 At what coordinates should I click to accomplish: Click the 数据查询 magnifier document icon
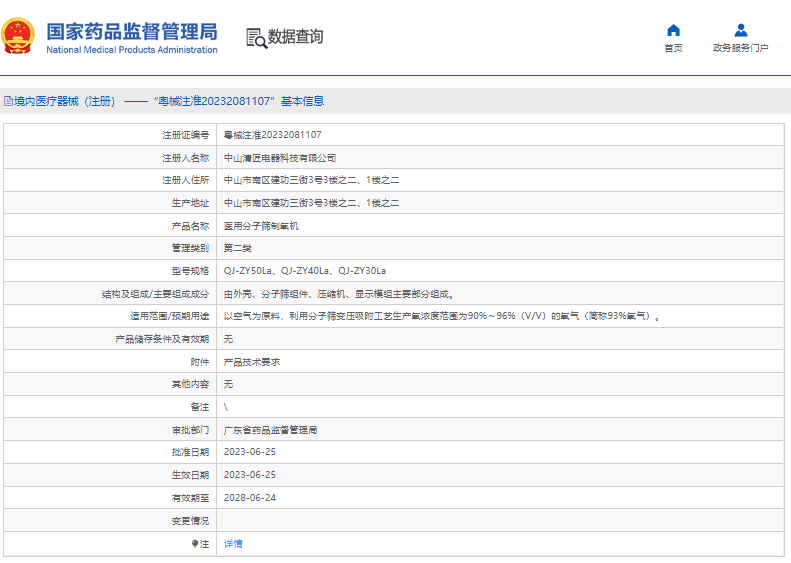coord(256,38)
